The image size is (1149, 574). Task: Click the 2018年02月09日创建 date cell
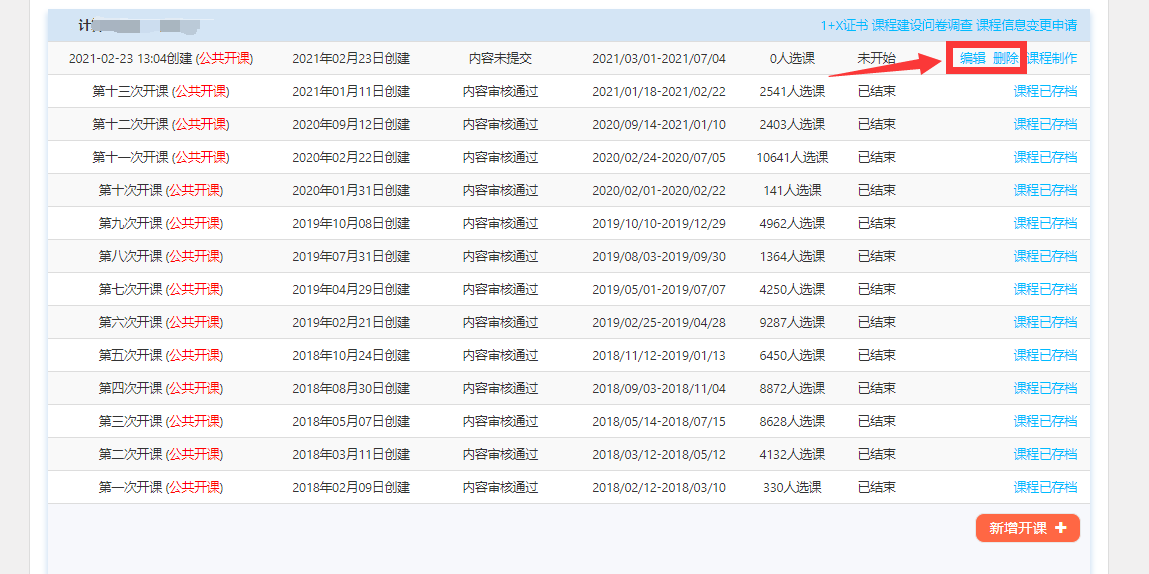pyautogui.click(x=351, y=487)
